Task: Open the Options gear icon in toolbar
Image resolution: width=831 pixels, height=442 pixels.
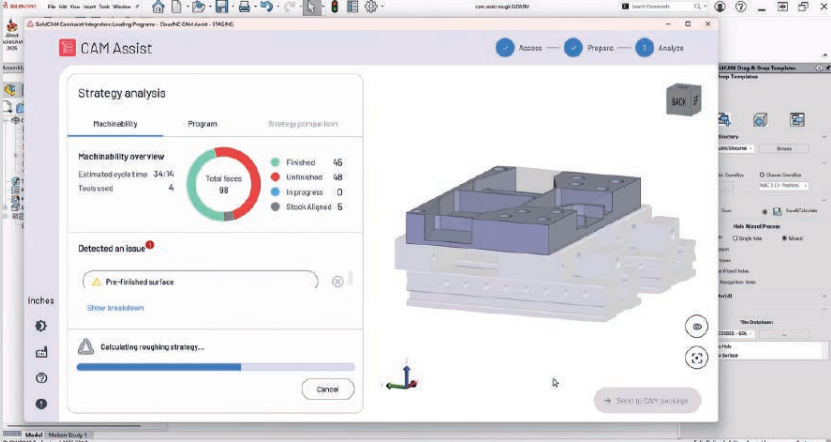Action: (x=371, y=7)
